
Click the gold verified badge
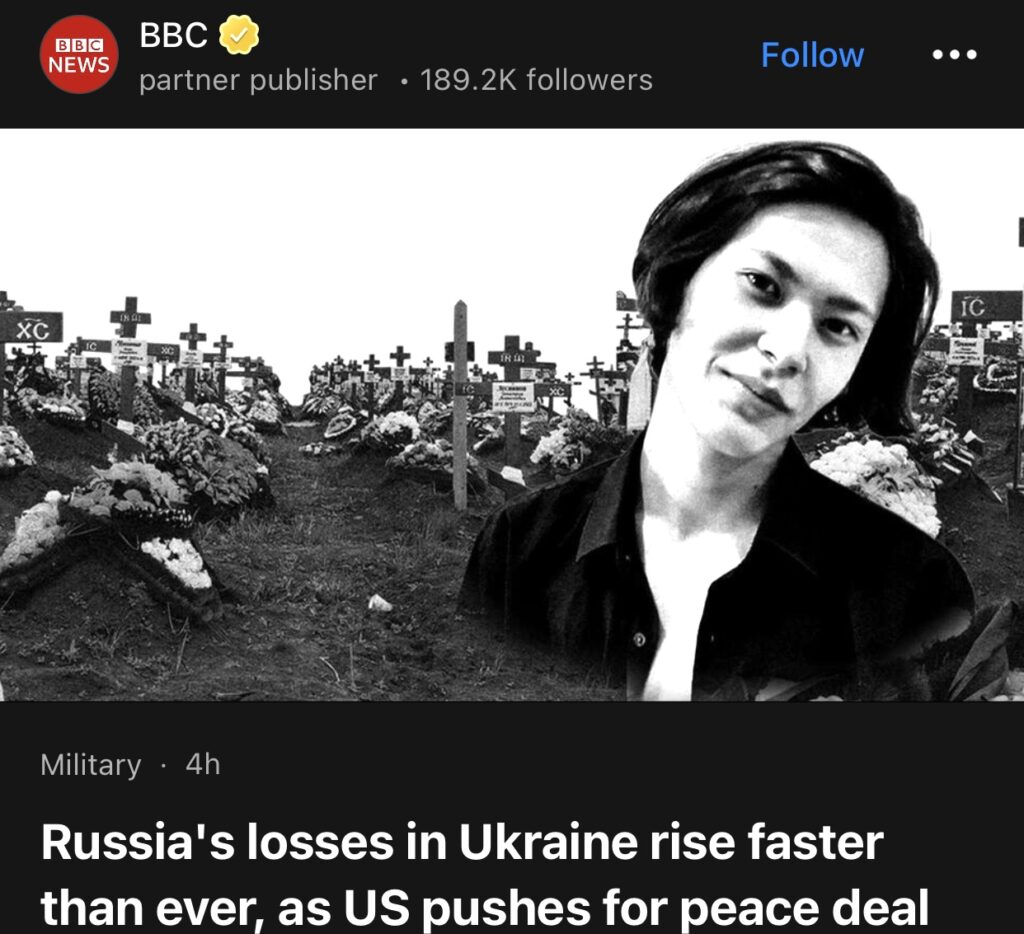(239, 37)
